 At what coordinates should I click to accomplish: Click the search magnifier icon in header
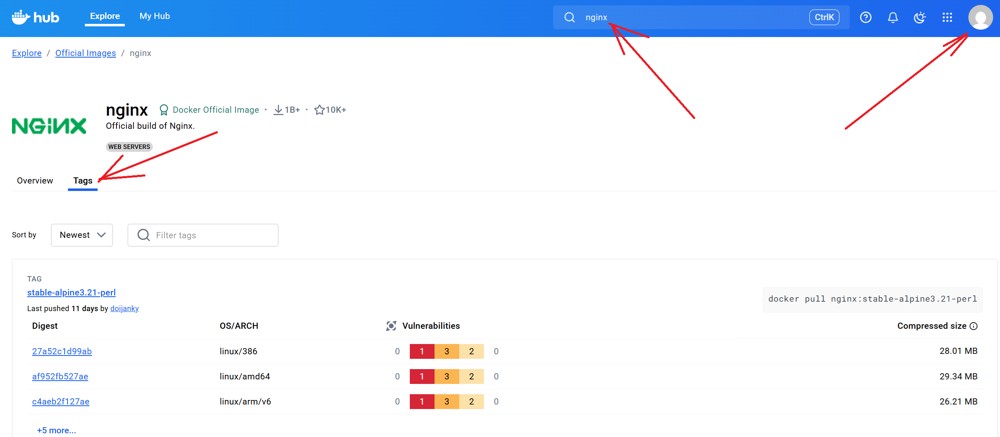(x=570, y=18)
